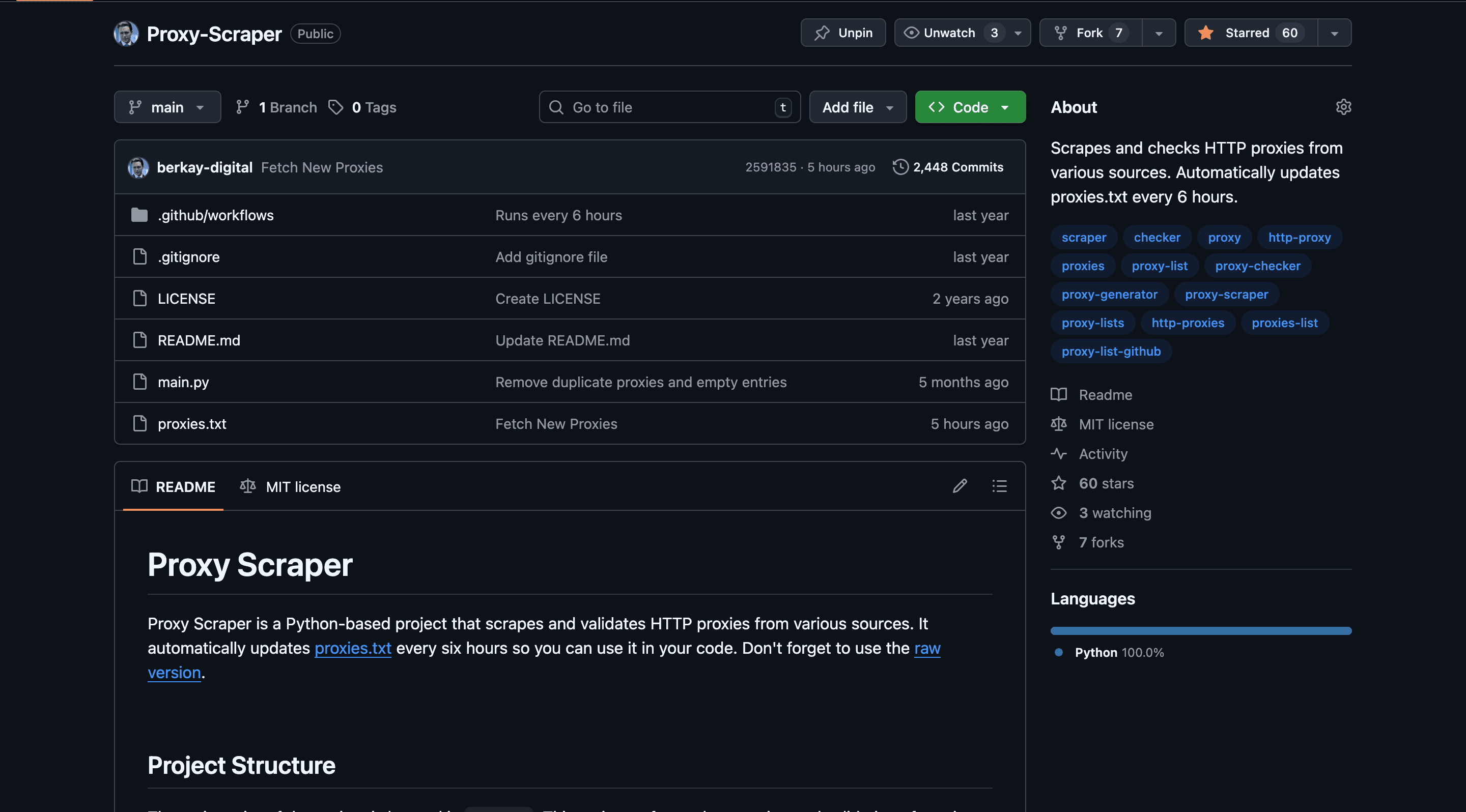
Task: Open the main branch selector dropdown
Action: [167, 107]
